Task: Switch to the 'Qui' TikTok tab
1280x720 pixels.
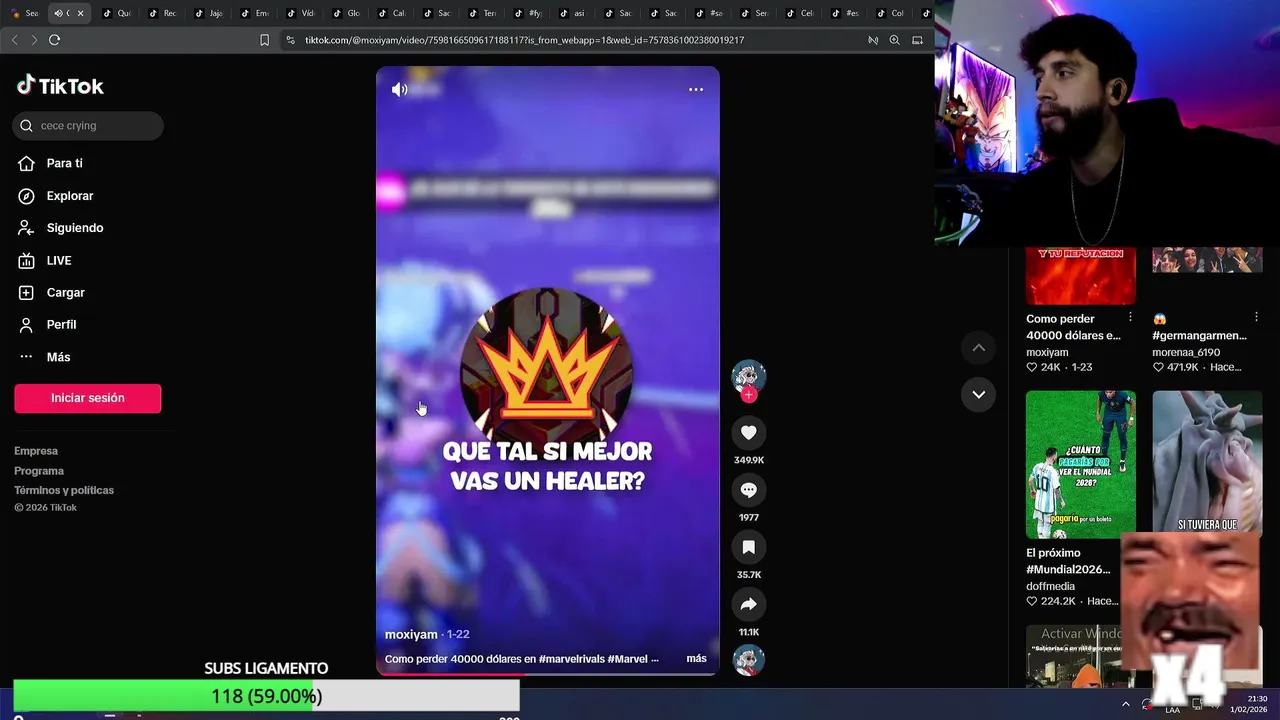Action: point(118,13)
